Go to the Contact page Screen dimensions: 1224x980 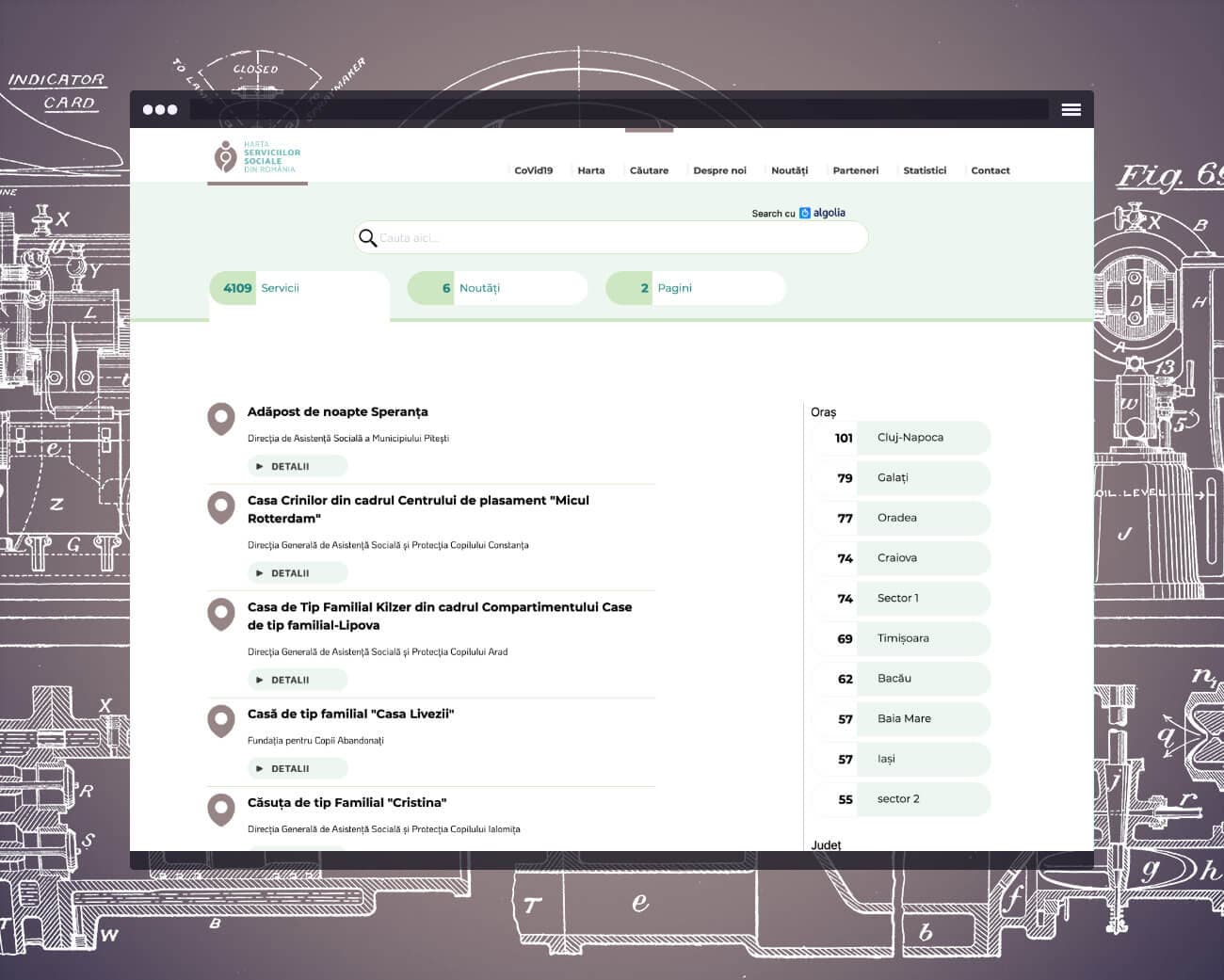coord(990,170)
